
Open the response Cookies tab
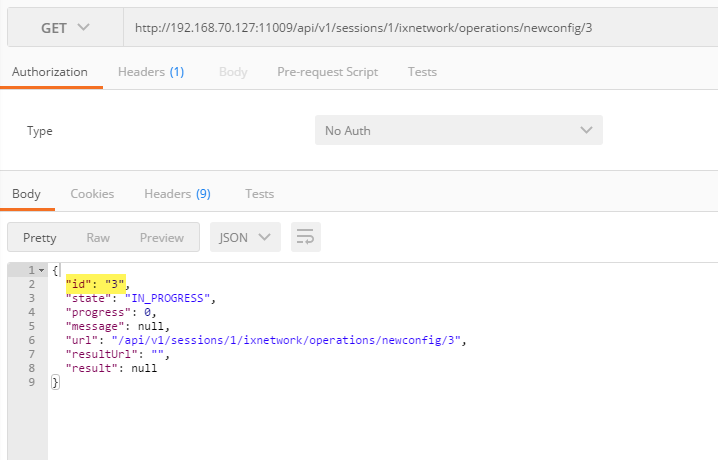(x=92, y=193)
